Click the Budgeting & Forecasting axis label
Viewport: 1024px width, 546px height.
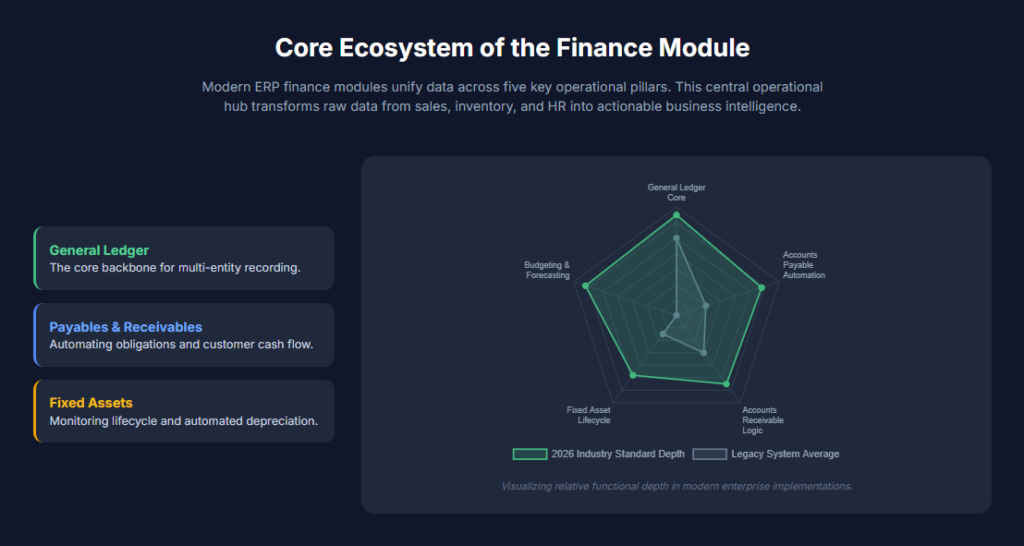[x=547, y=270]
